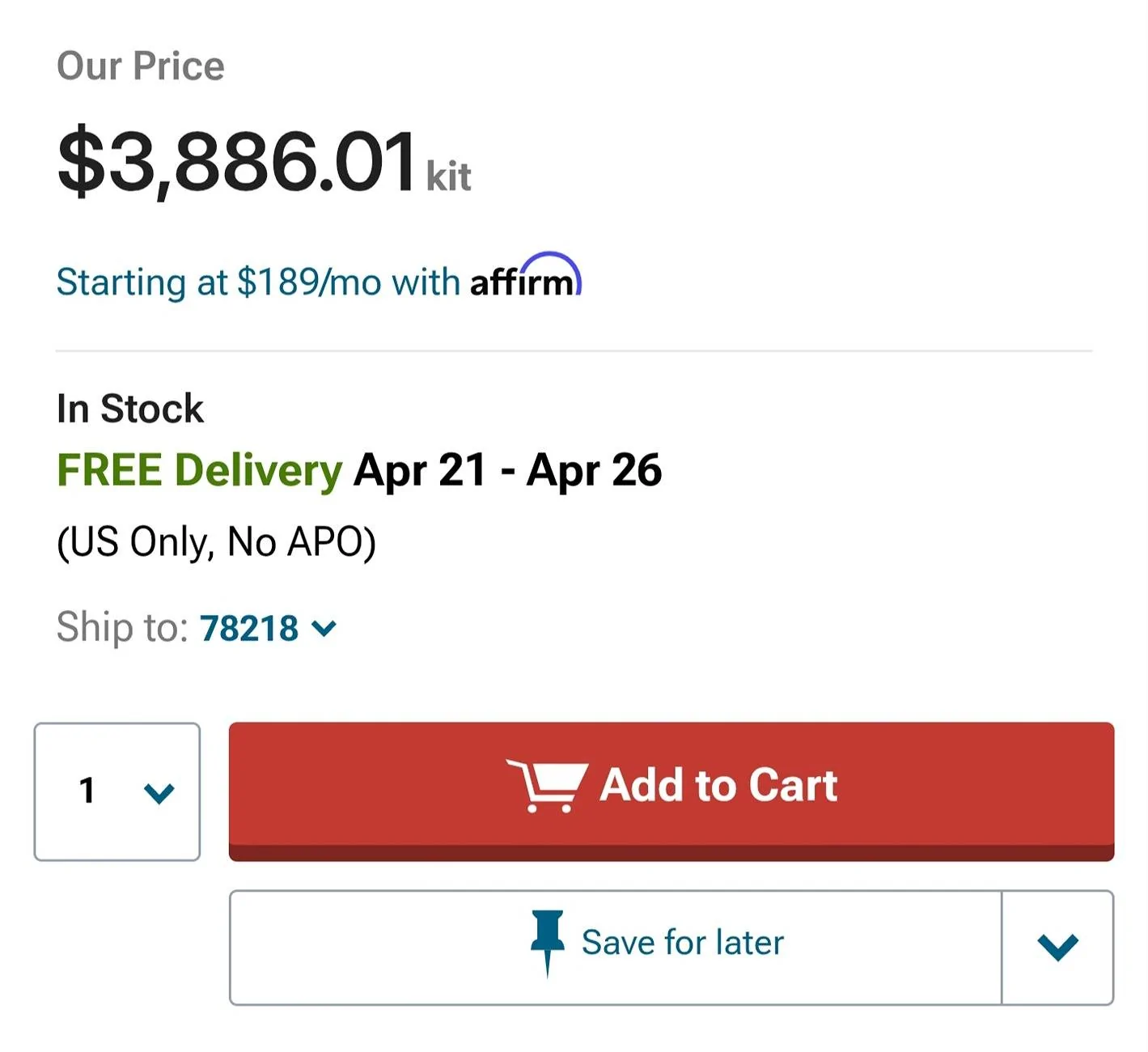Click the Ship to label
Image resolution: width=1148 pixels, height=1052 pixels.
[x=122, y=627]
